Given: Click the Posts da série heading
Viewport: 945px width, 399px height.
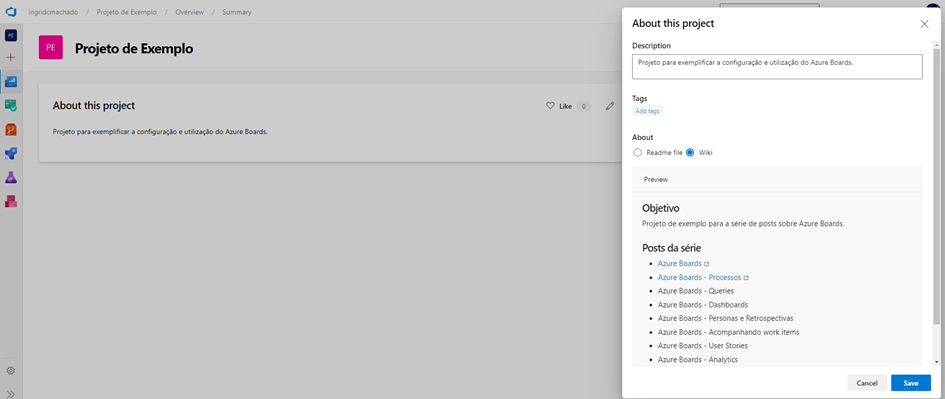Looking at the screenshot, I should click(x=671, y=248).
